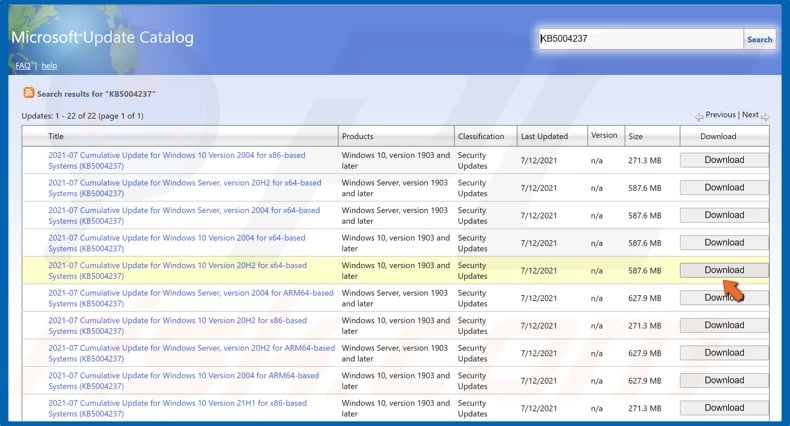Sort results by Title column header
This screenshot has width=790, height=426.
pyautogui.click(x=56, y=136)
